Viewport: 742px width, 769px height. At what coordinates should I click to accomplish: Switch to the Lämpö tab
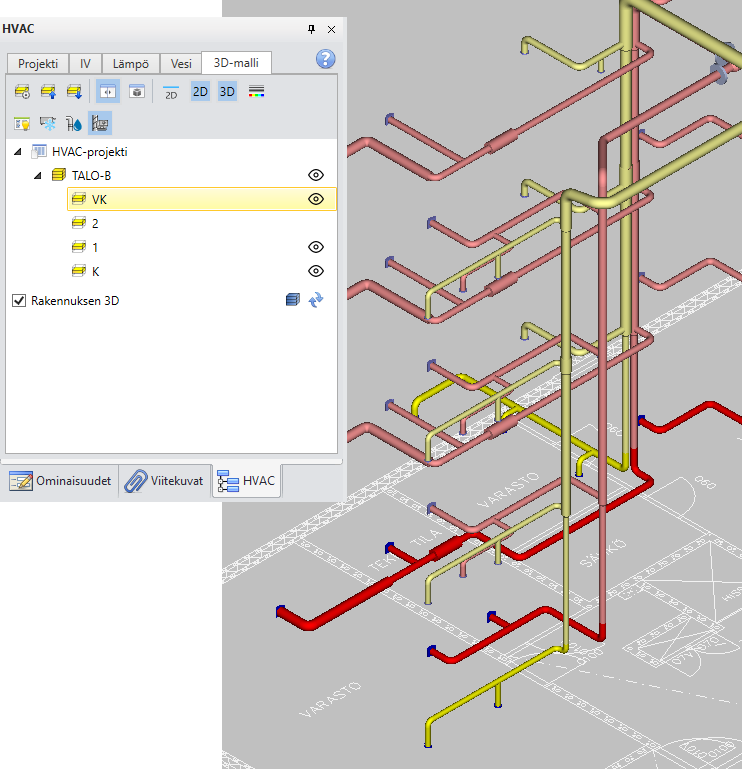[131, 63]
